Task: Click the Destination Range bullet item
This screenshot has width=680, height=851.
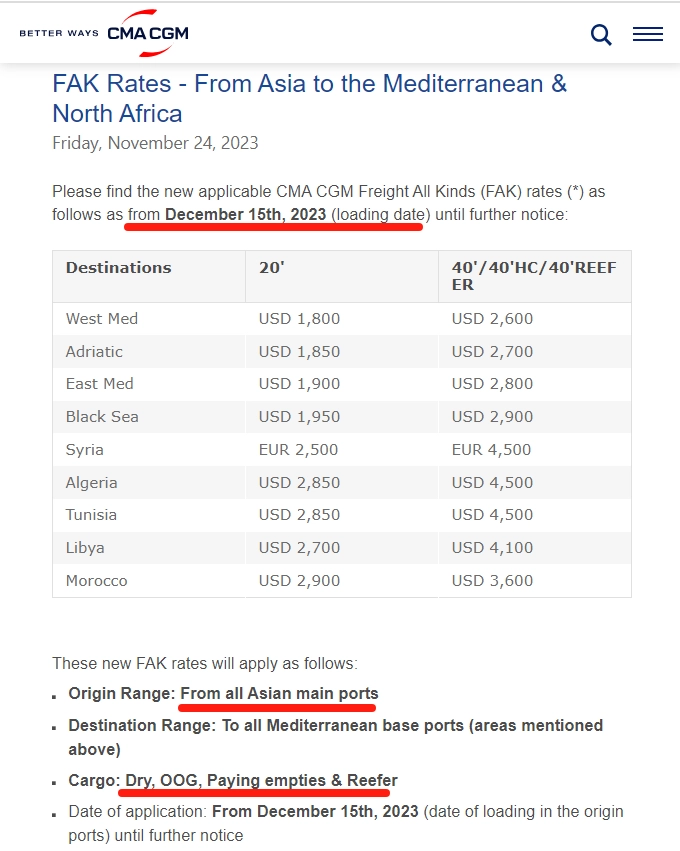Action: point(335,737)
